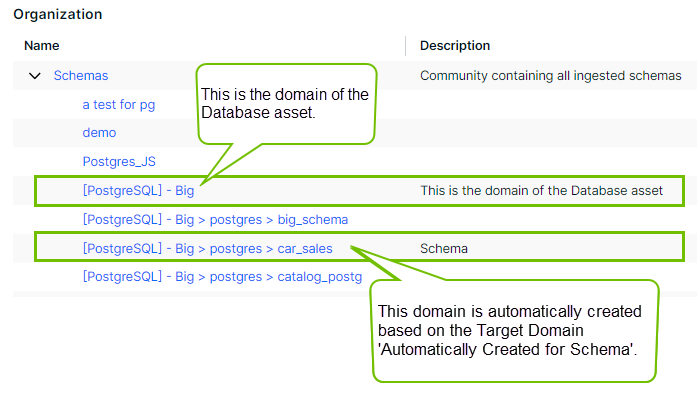The height and width of the screenshot is (401, 697).
Task: Click the 'Automatically Created for Schema' callout
Action: tap(514, 329)
